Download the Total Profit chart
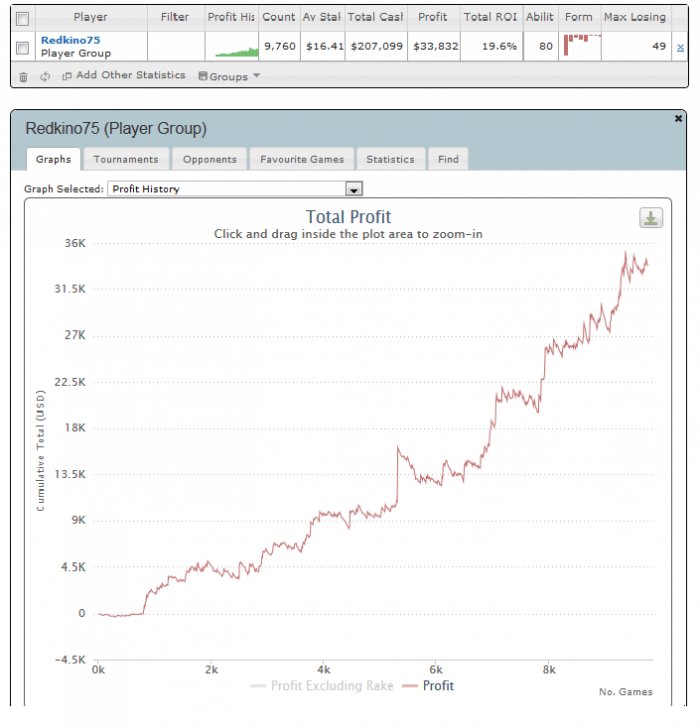 pos(651,217)
